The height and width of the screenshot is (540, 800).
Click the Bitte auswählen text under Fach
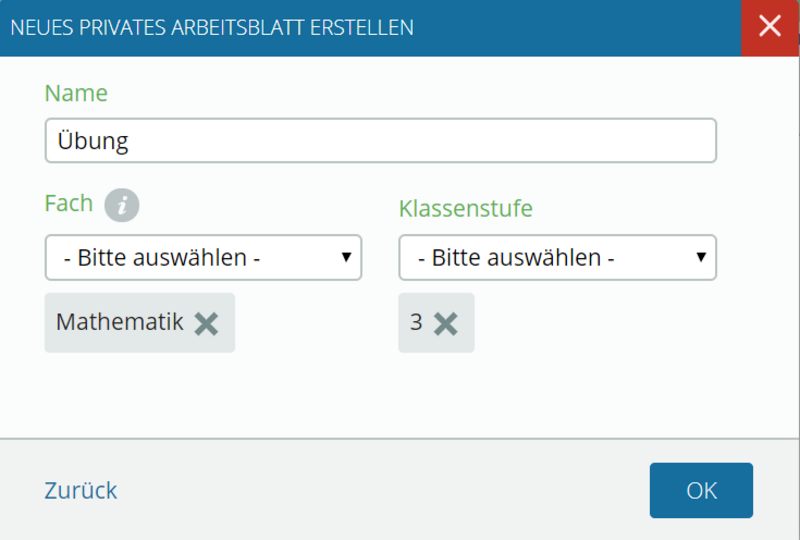click(x=162, y=258)
